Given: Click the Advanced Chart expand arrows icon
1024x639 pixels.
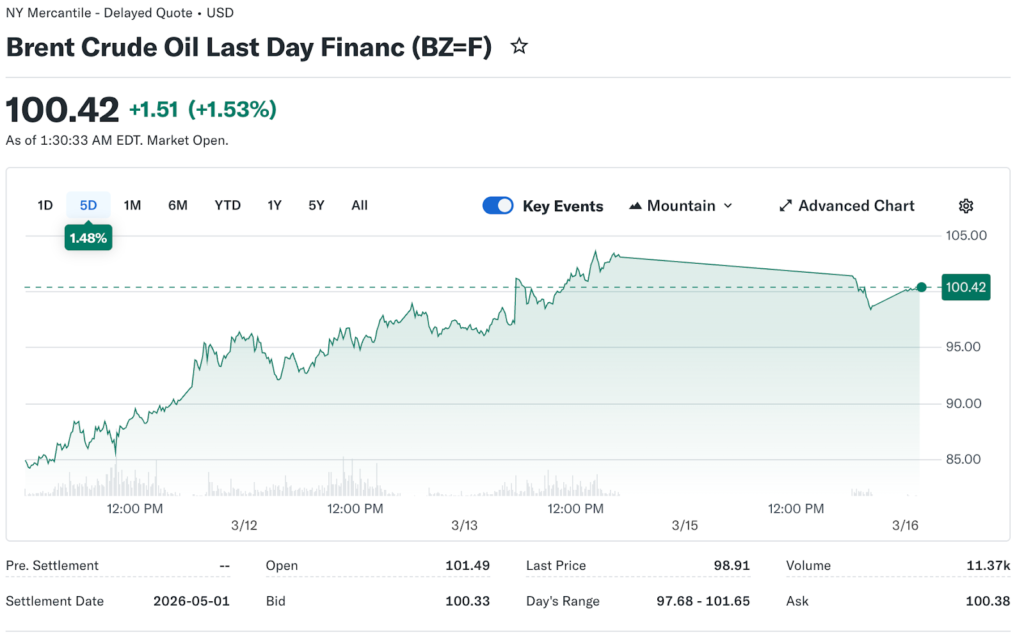Looking at the screenshot, I should (785, 206).
